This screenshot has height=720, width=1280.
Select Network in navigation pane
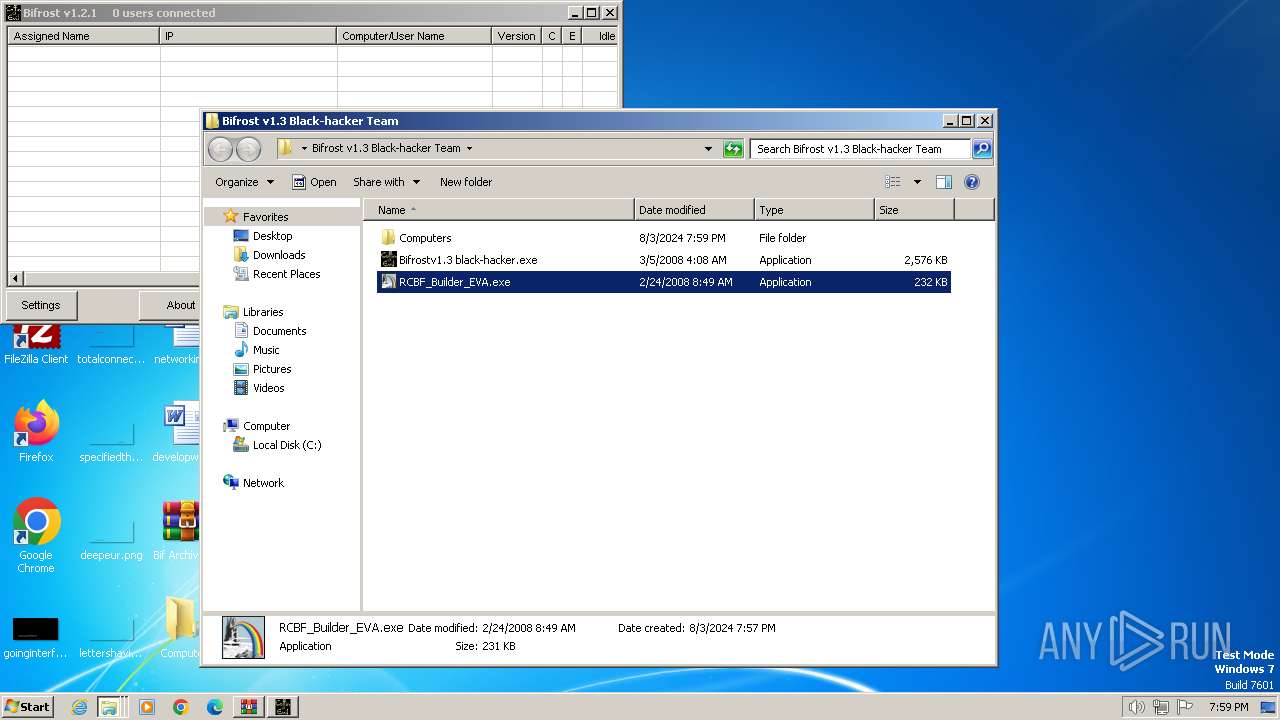click(263, 483)
